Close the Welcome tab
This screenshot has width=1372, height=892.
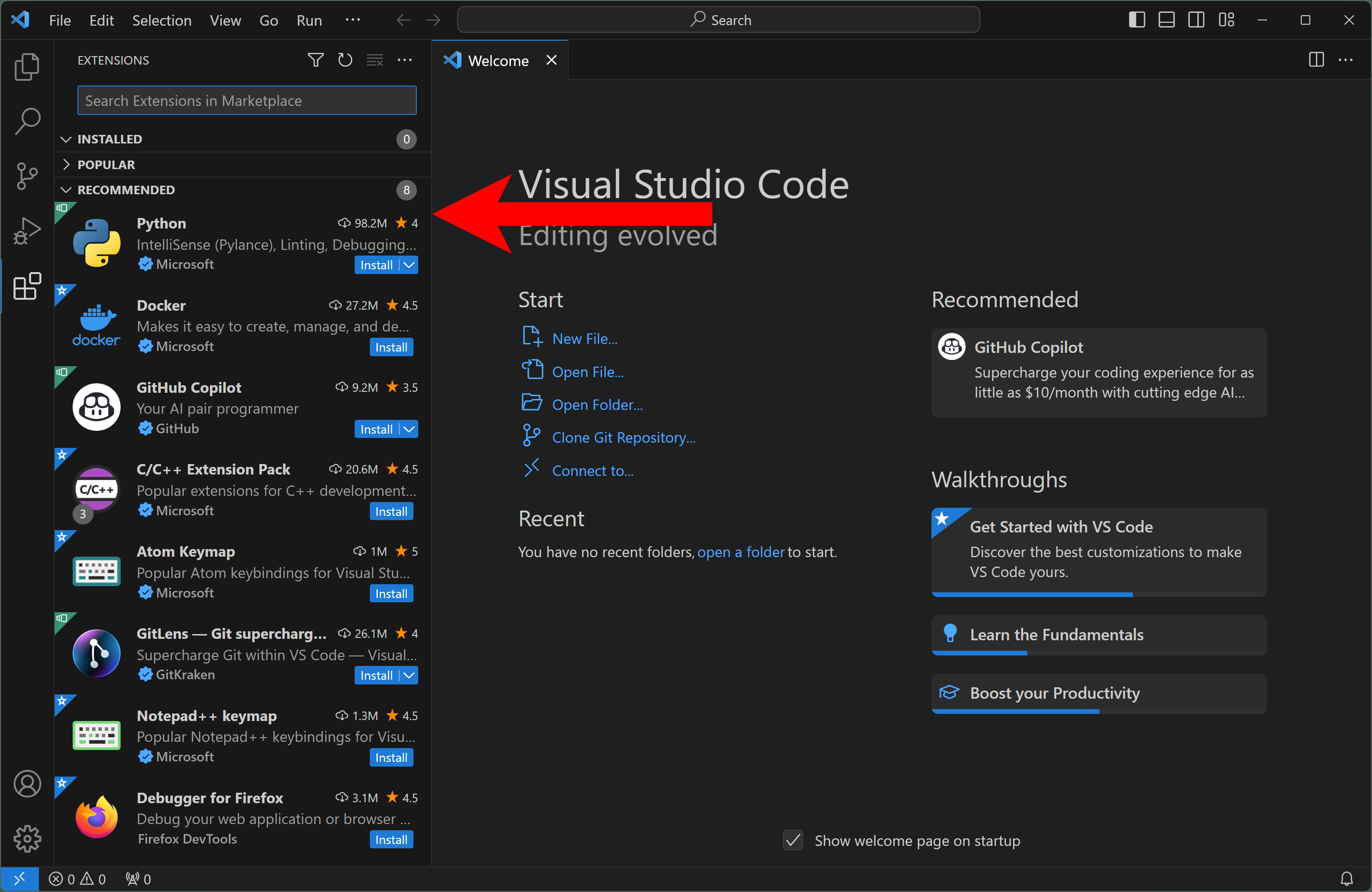(552, 60)
